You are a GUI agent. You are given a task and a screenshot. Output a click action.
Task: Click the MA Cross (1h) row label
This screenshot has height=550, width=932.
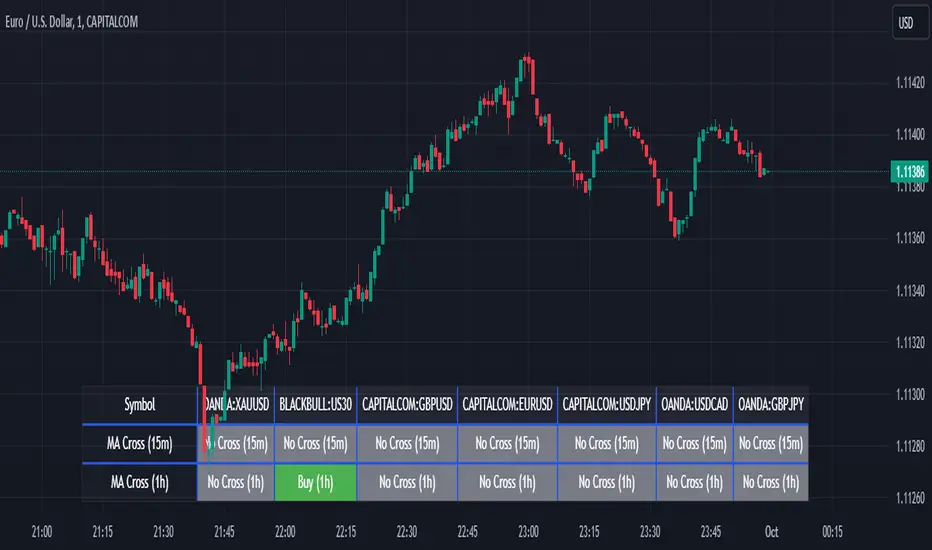[x=140, y=482]
